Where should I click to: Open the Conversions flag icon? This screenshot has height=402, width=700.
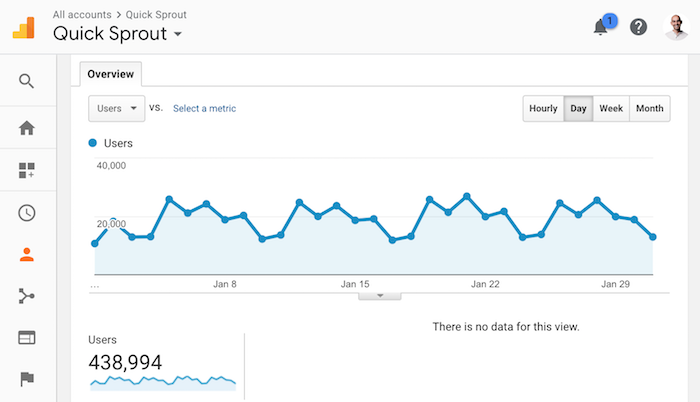pyautogui.click(x=27, y=379)
